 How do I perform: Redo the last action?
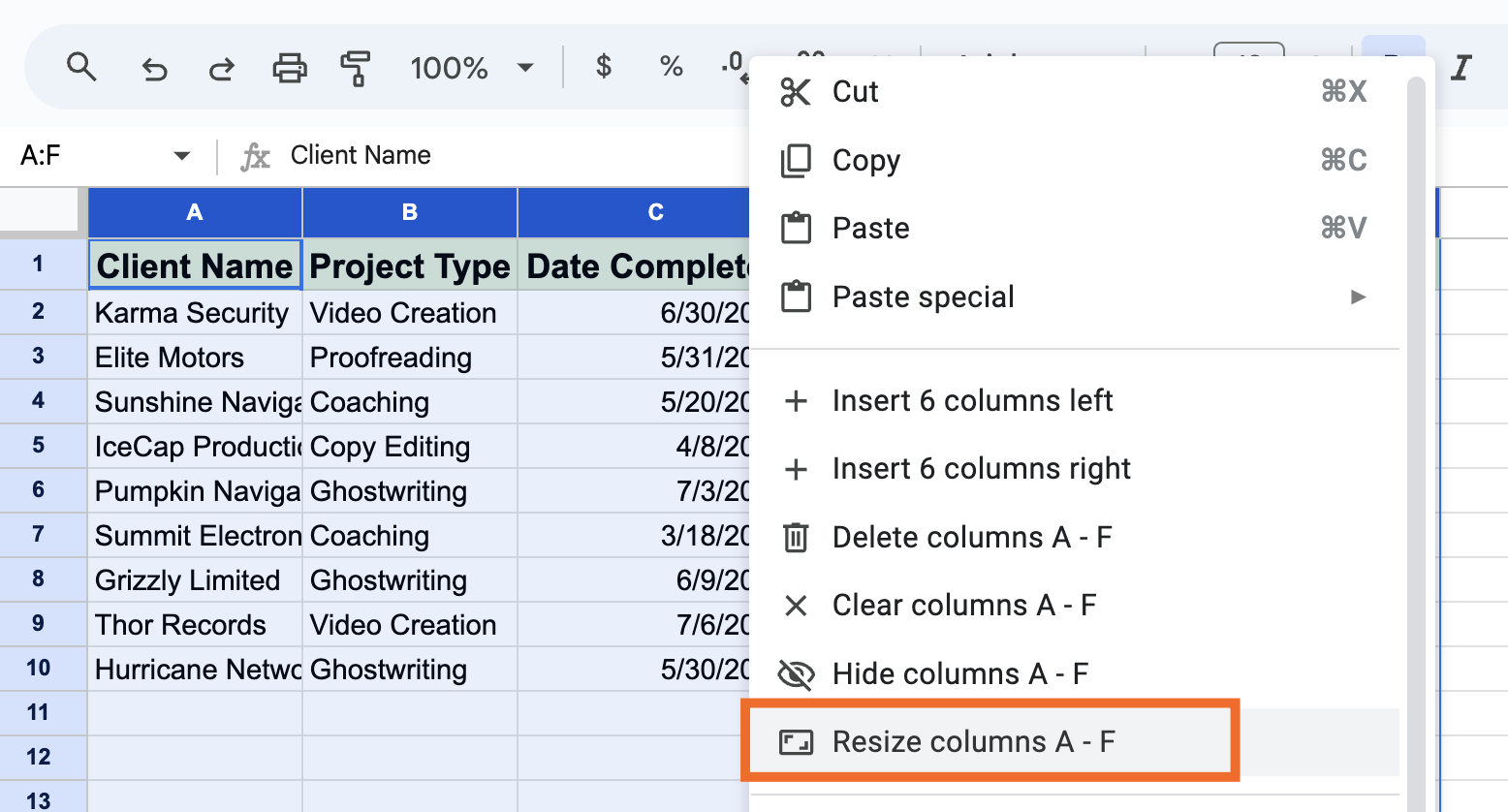pyautogui.click(x=222, y=68)
